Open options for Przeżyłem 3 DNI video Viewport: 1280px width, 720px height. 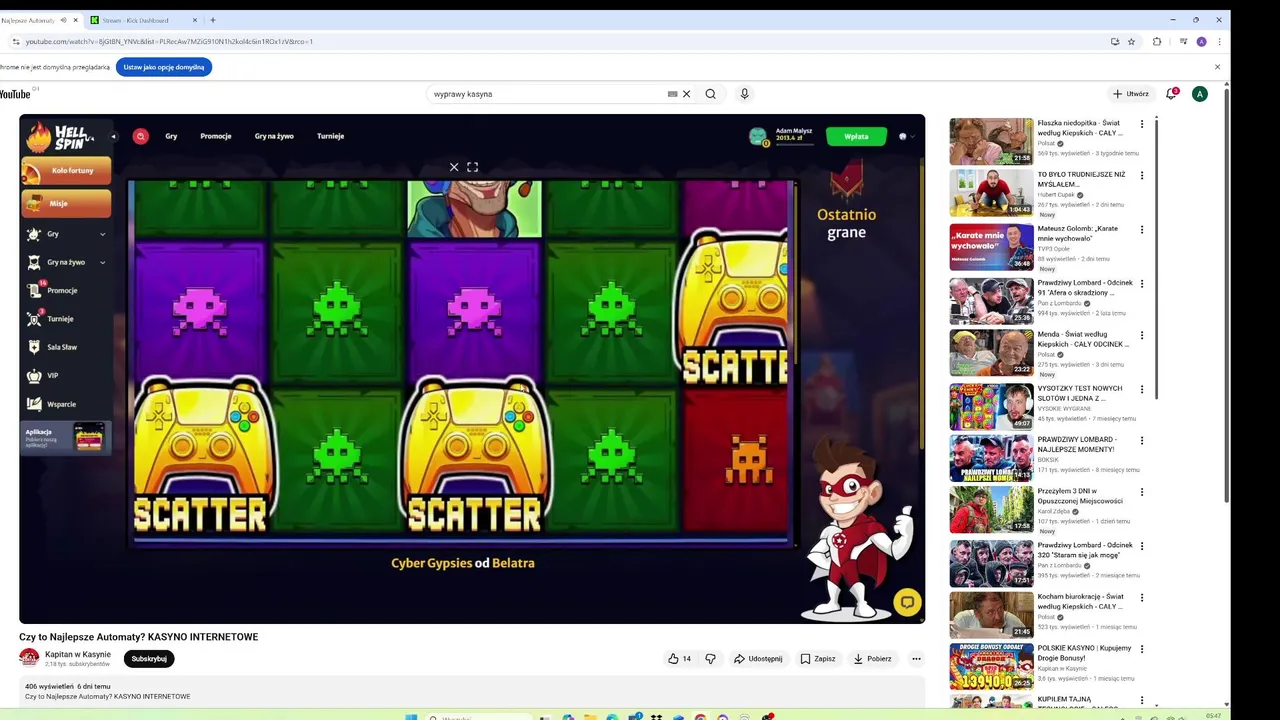coord(1142,492)
